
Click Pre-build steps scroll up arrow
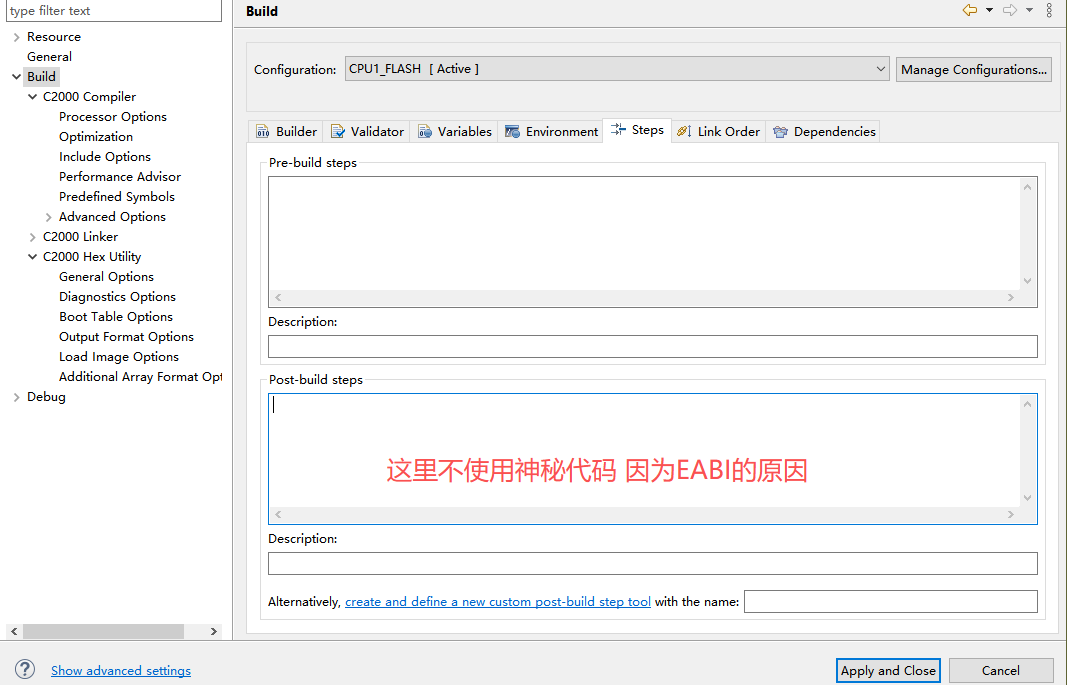coord(1028,187)
